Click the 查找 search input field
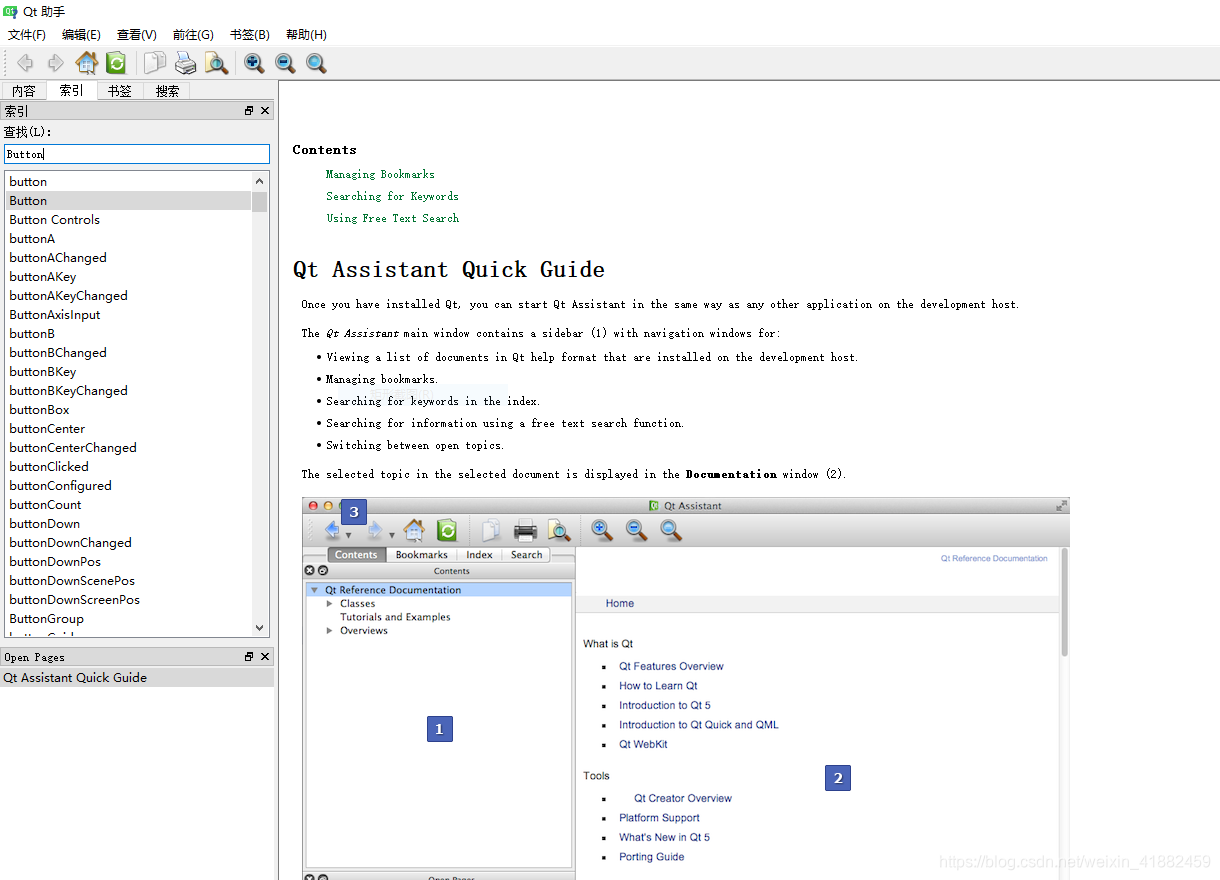Image resolution: width=1220 pixels, height=880 pixels. pos(137,154)
